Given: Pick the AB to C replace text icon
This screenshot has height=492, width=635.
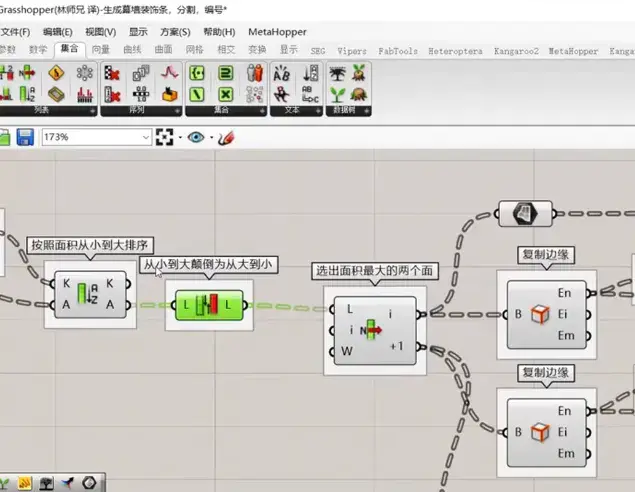Looking at the screenshot, I should pyautogui.click(x=311, y=94).
